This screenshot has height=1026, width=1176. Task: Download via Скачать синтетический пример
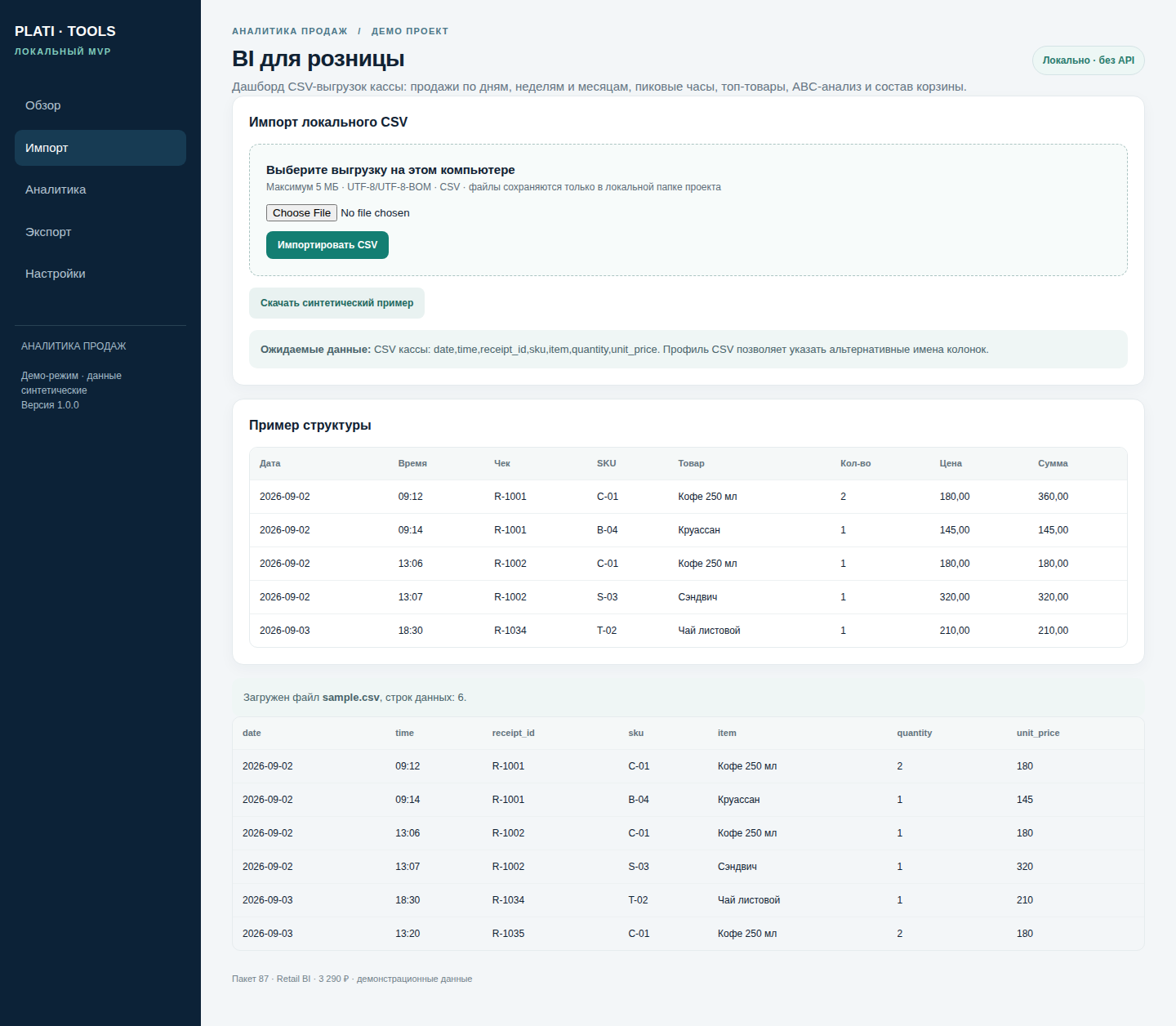pyautogui.click(x=336, y=303)
